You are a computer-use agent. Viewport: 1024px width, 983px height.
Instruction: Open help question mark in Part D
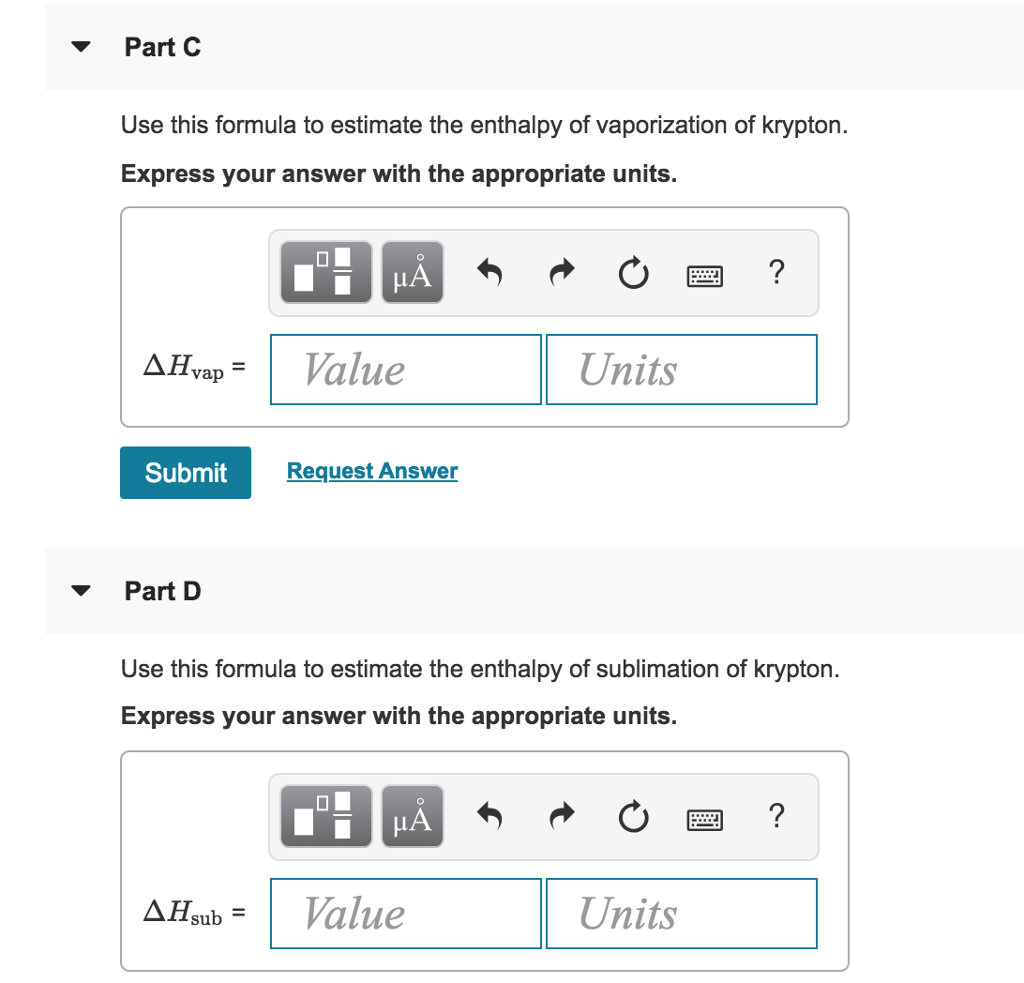776,816
